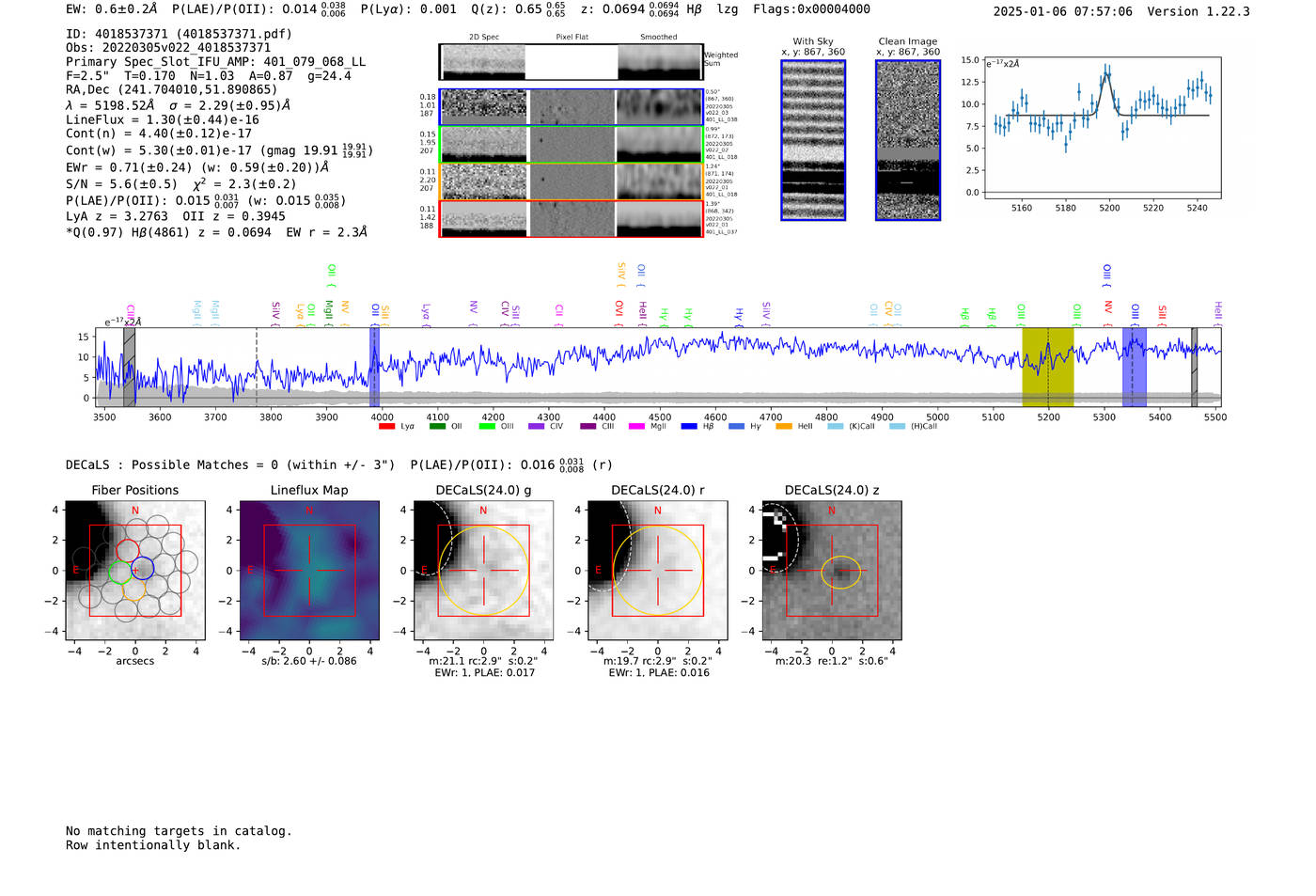Click the Hβ blue legend swatch

point(689,427)
